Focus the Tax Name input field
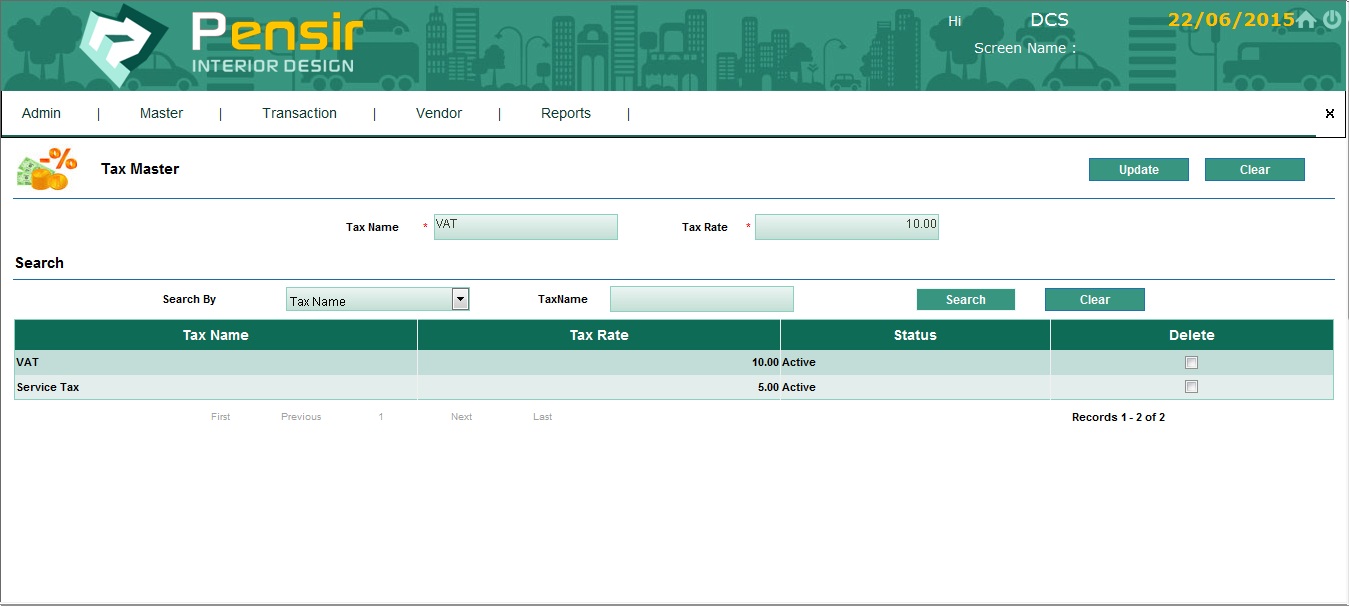1350x607 pixels. (526, 227)
